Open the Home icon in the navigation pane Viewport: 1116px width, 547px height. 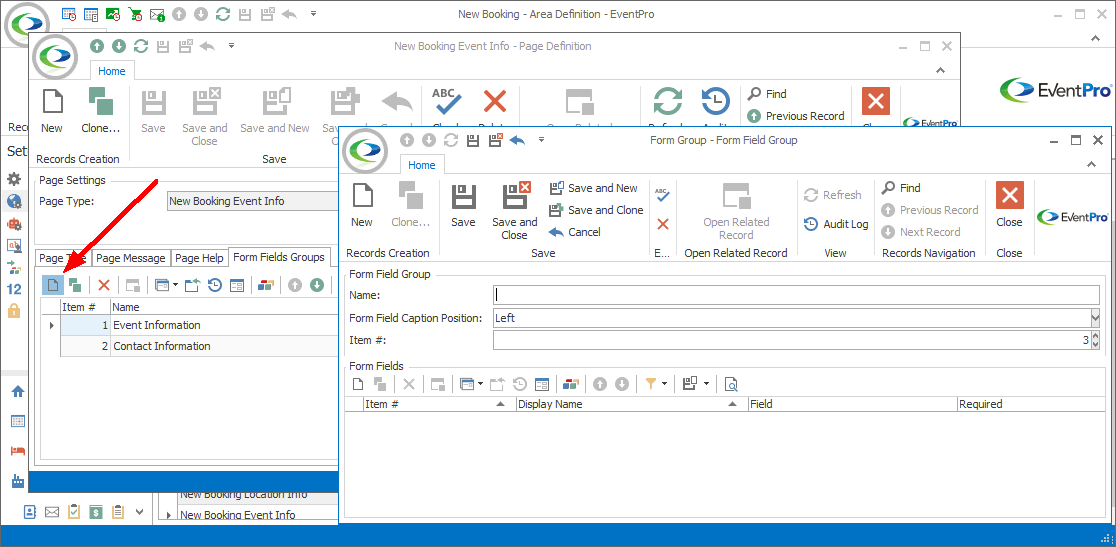click(18, 391)
